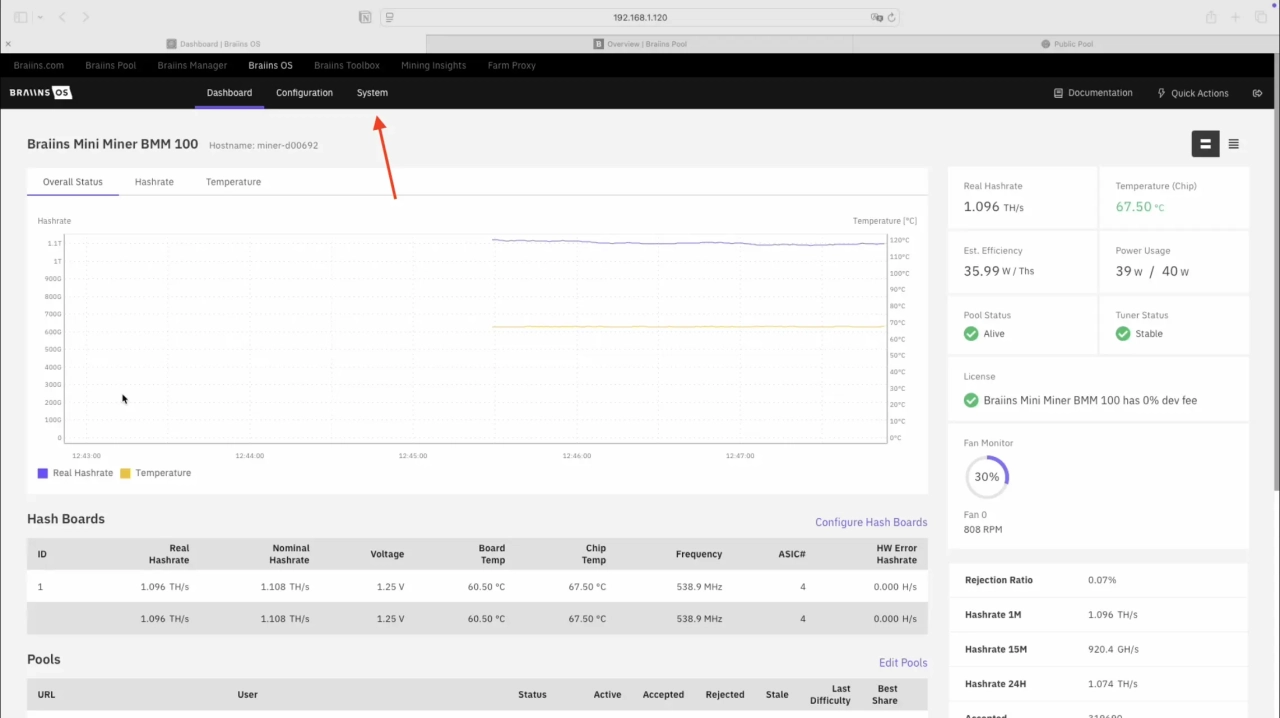Open Braiins Toolbox link
The width and height of the screenshot is (1280, 718).
pos(347,65)
